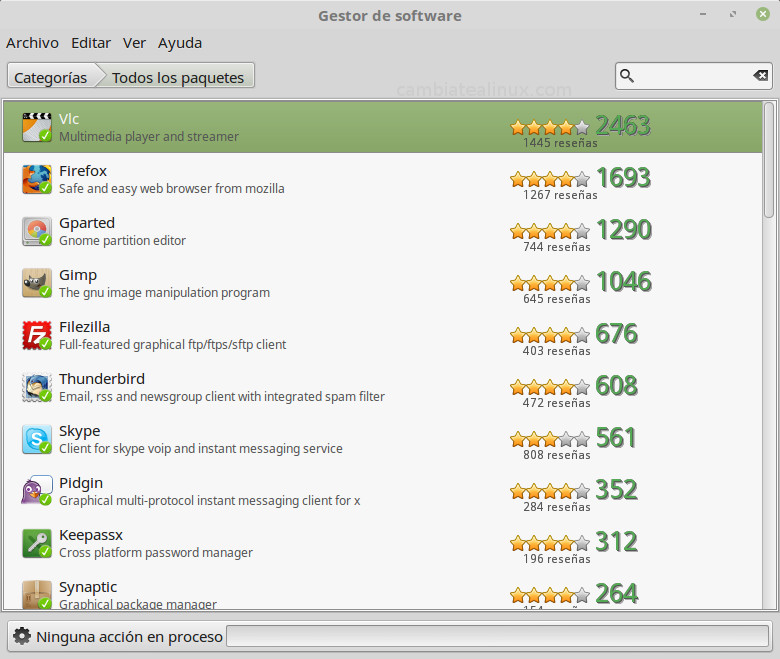Focus the search input field
This screenshot has width=780, height=659.
coord(693,76)
